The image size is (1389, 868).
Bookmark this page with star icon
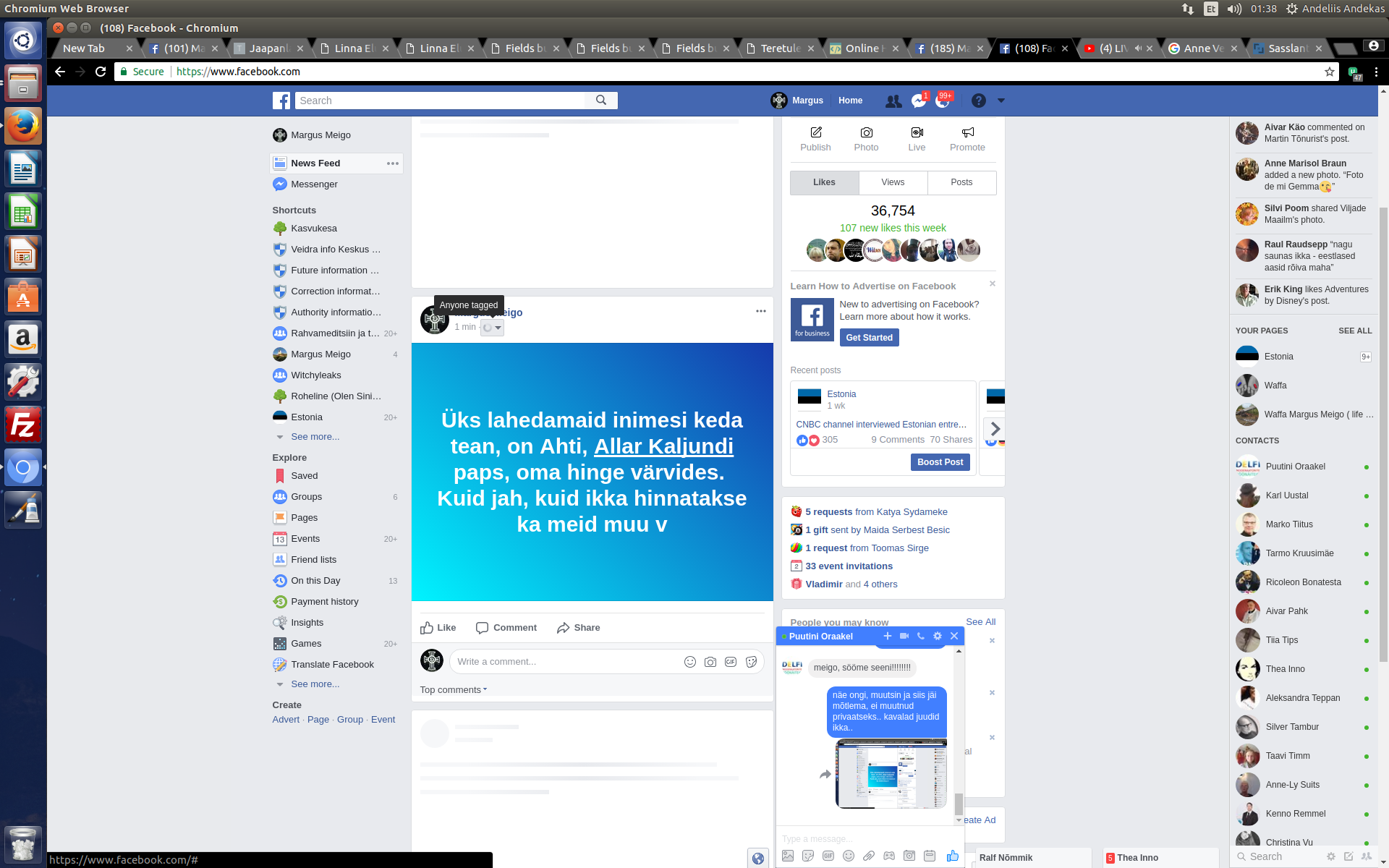(x=1329, y=72)
